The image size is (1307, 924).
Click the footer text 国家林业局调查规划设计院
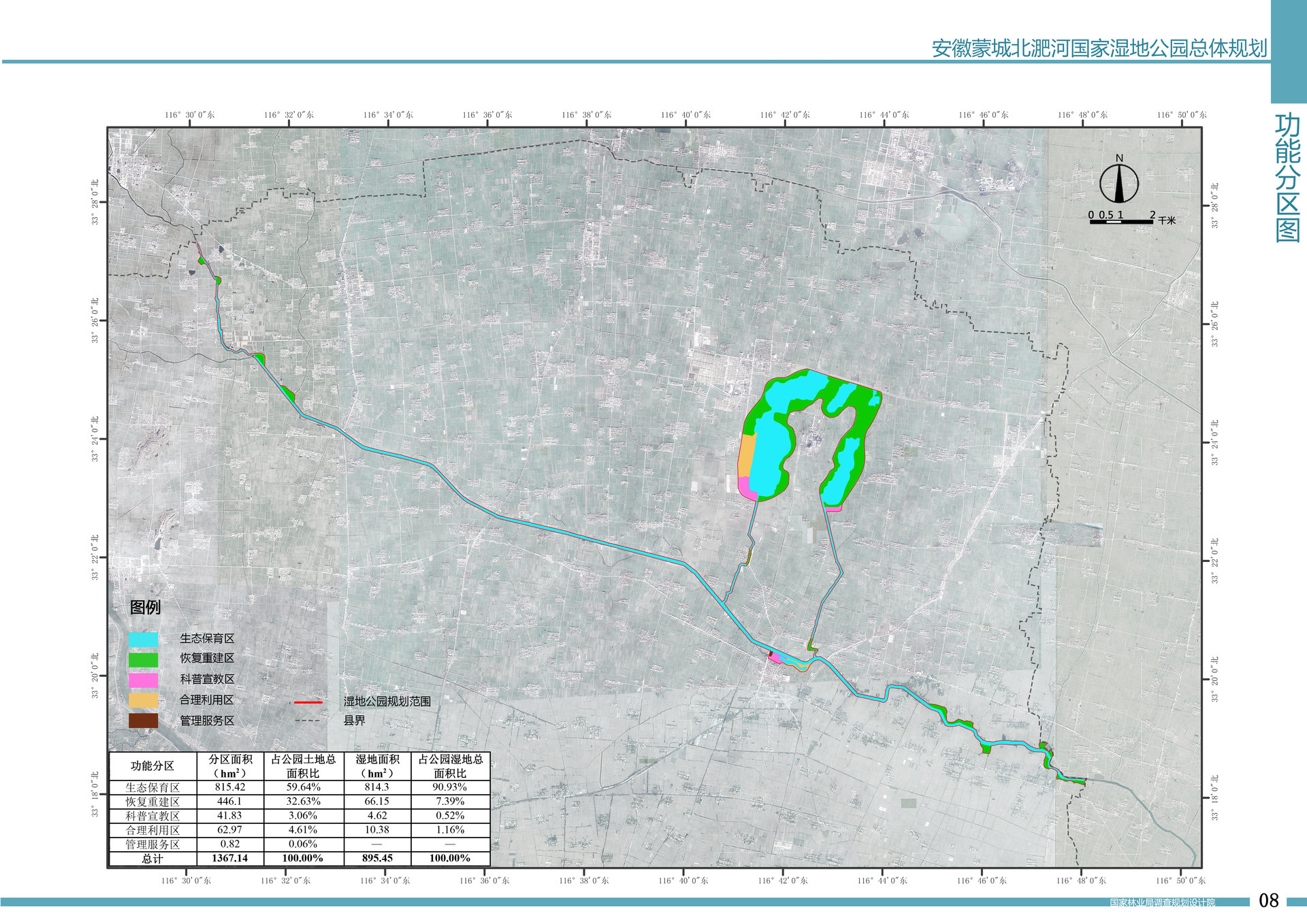(1162, 903)
